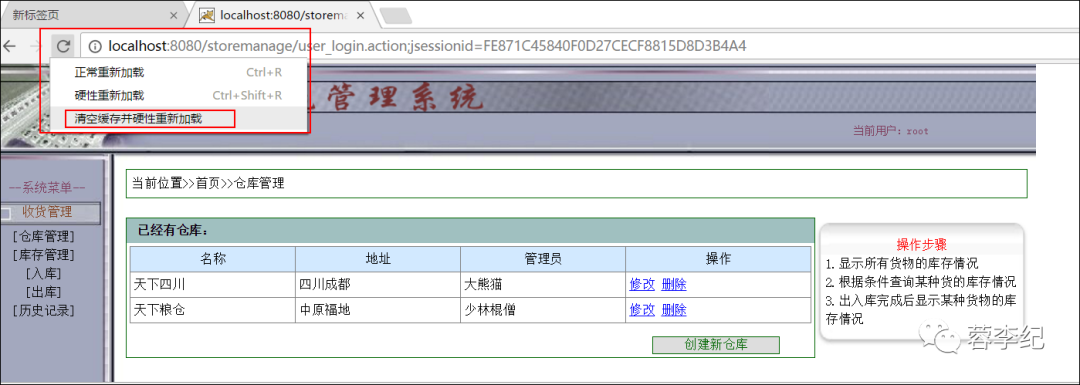The height and width of the screenshot is (385, 1080).
Task: Click the 当前位置>>首页>>仓库管理 breadcrumb text
Action: click(x=208, y=183)
